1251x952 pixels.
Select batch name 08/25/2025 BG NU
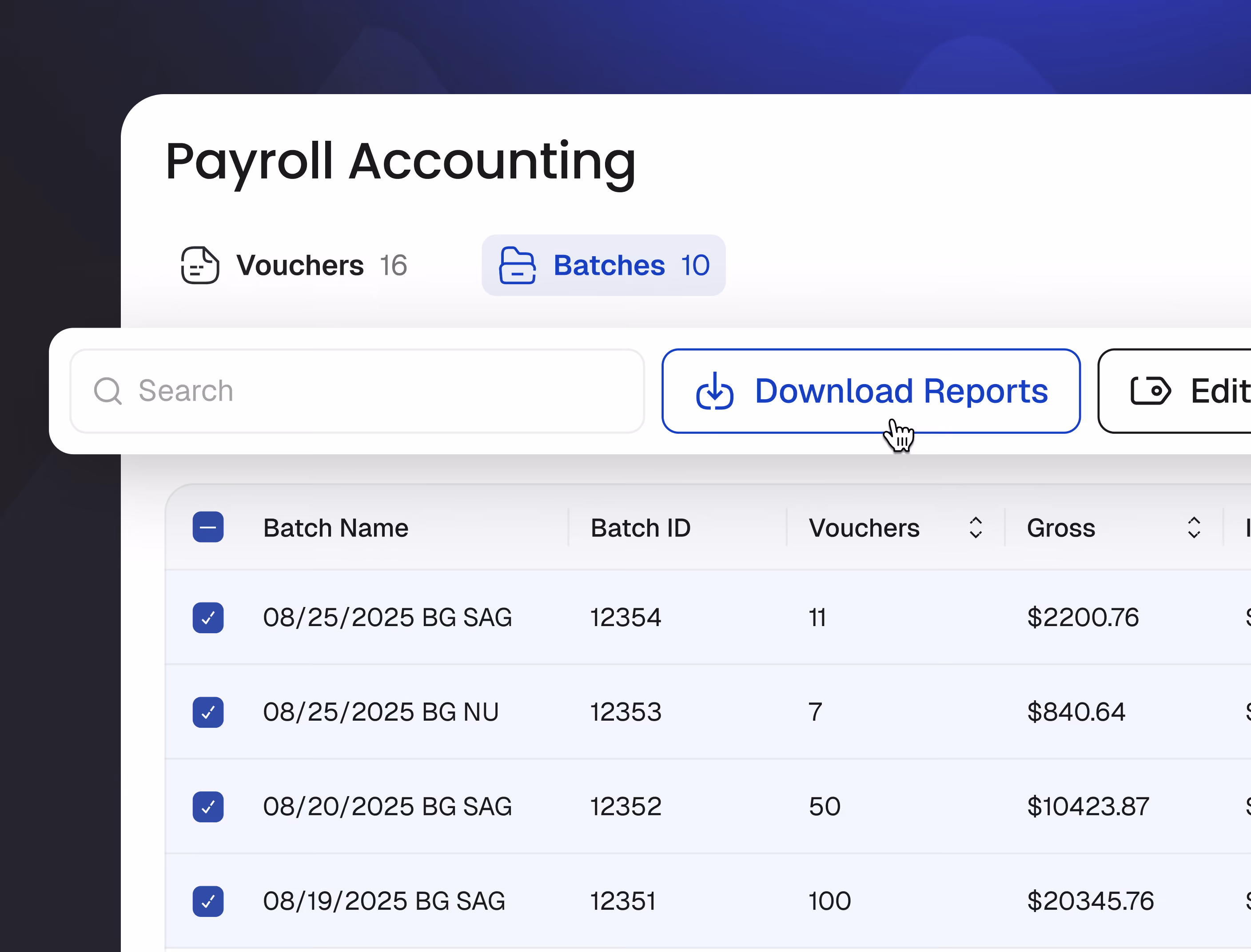click(381, 712)
